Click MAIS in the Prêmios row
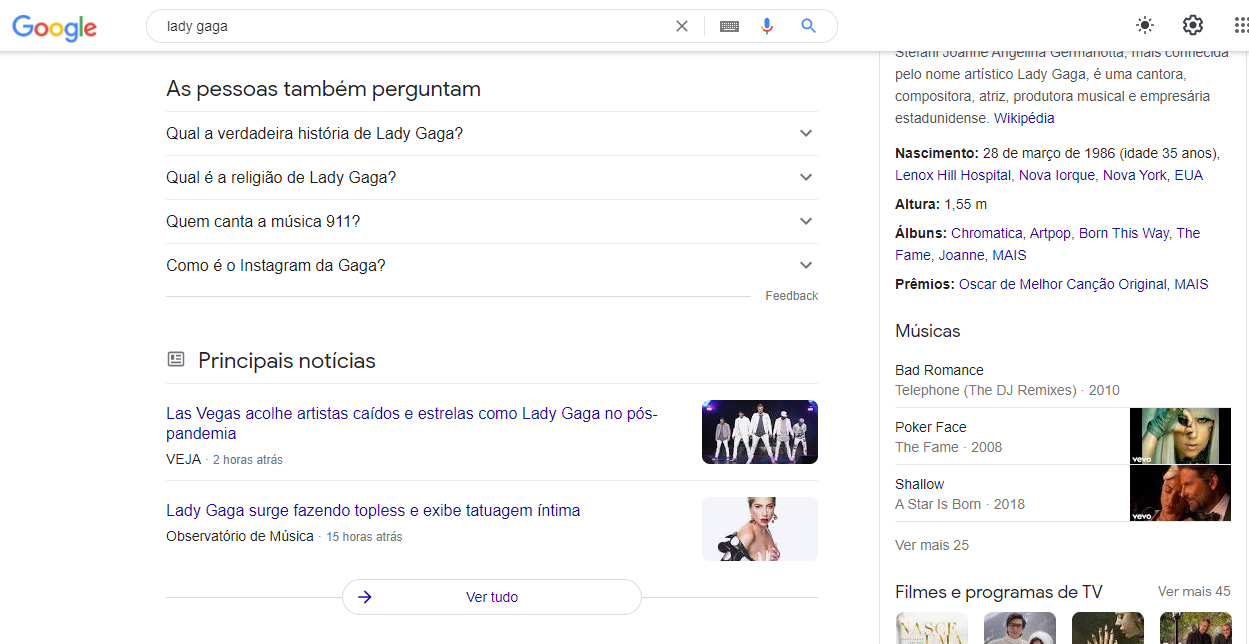This screenshot has width=1249, height=644. [x=1191, y=284]
